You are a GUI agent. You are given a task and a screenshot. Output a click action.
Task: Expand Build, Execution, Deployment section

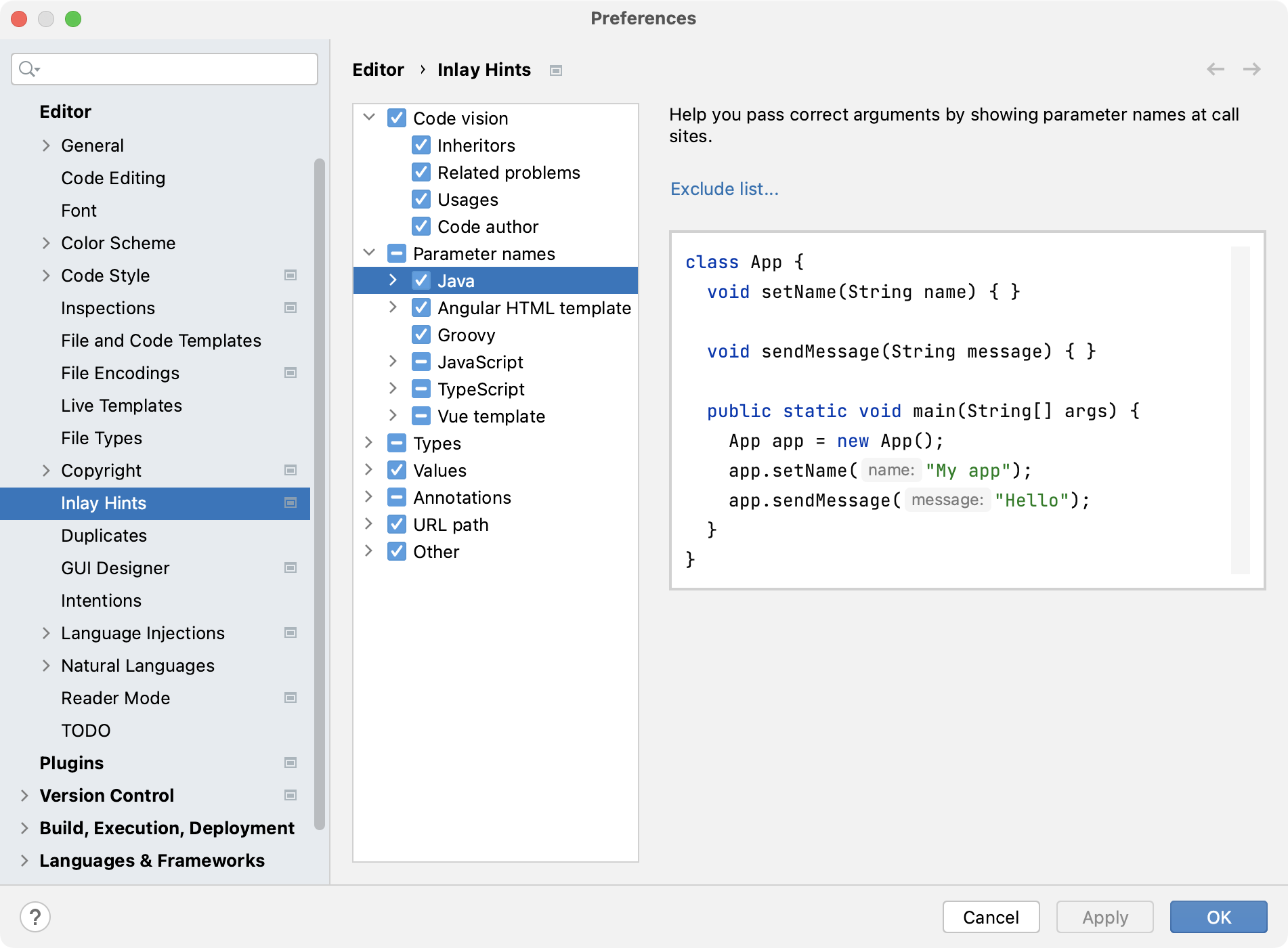coord(24,828)
